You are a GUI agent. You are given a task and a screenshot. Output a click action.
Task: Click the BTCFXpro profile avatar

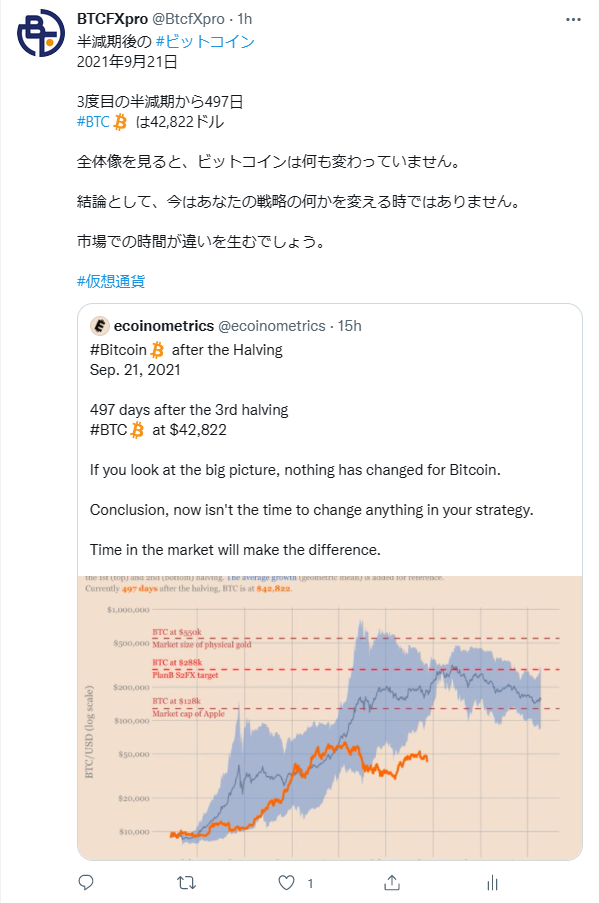41,33
